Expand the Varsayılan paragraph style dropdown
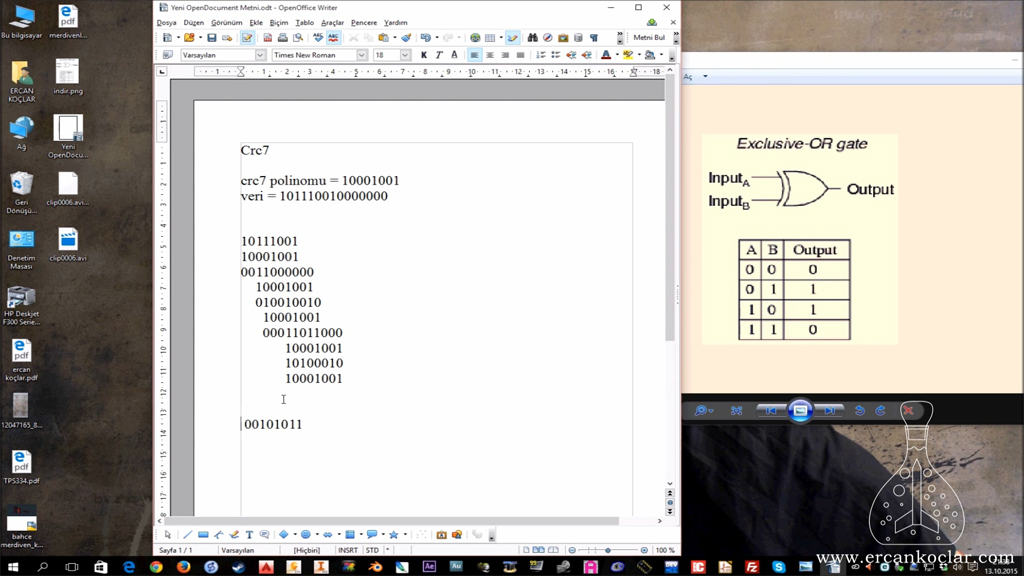The height and width of the screenshot is (576, 1024). tap(260, 55)
